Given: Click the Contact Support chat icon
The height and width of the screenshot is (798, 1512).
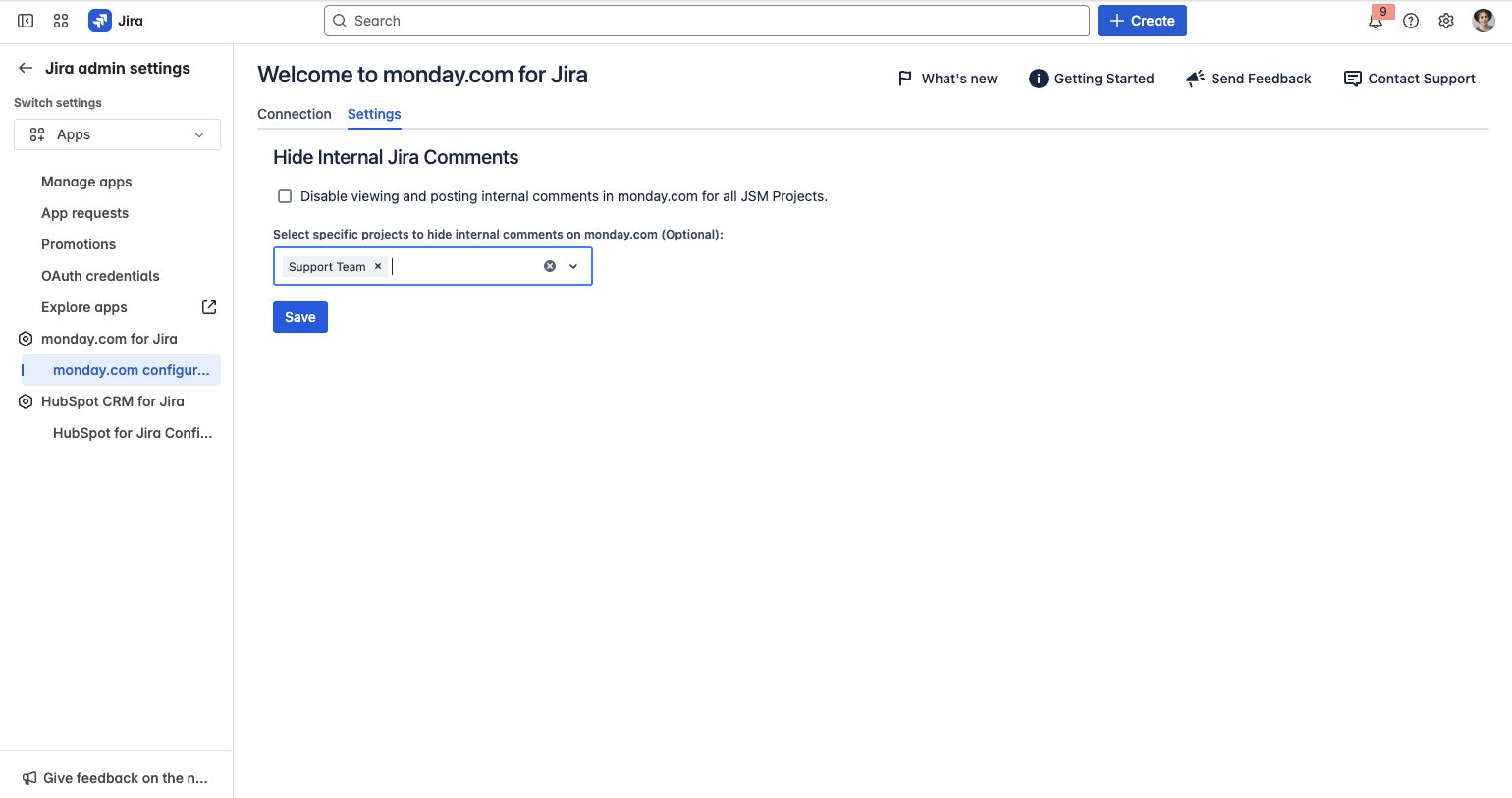Looking at the screenshot, I should click(x=1352, y=79).
